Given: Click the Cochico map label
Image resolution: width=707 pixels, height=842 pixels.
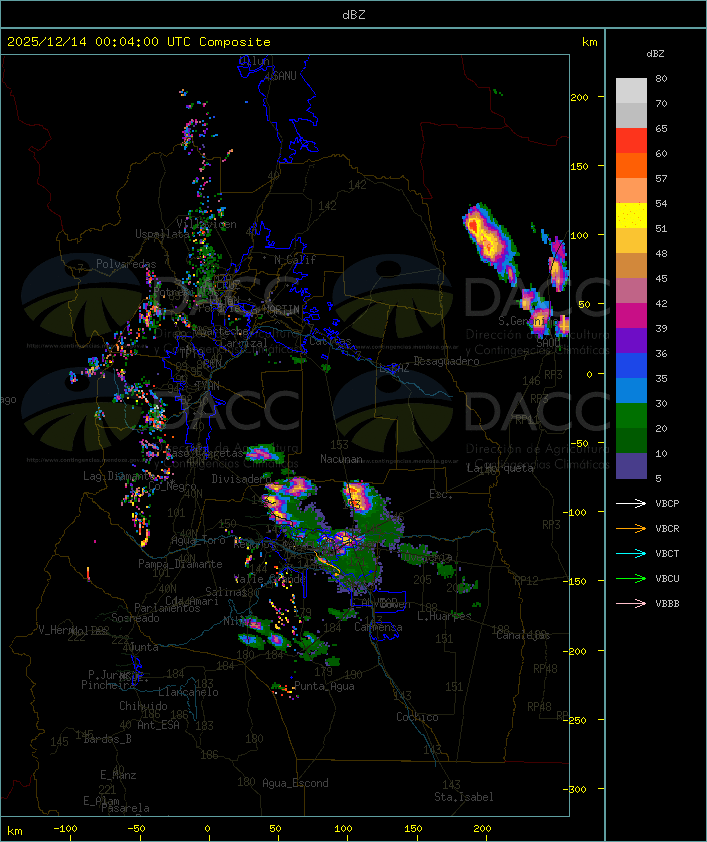Looking at the screenshot, I should click(x=417, y=717).
